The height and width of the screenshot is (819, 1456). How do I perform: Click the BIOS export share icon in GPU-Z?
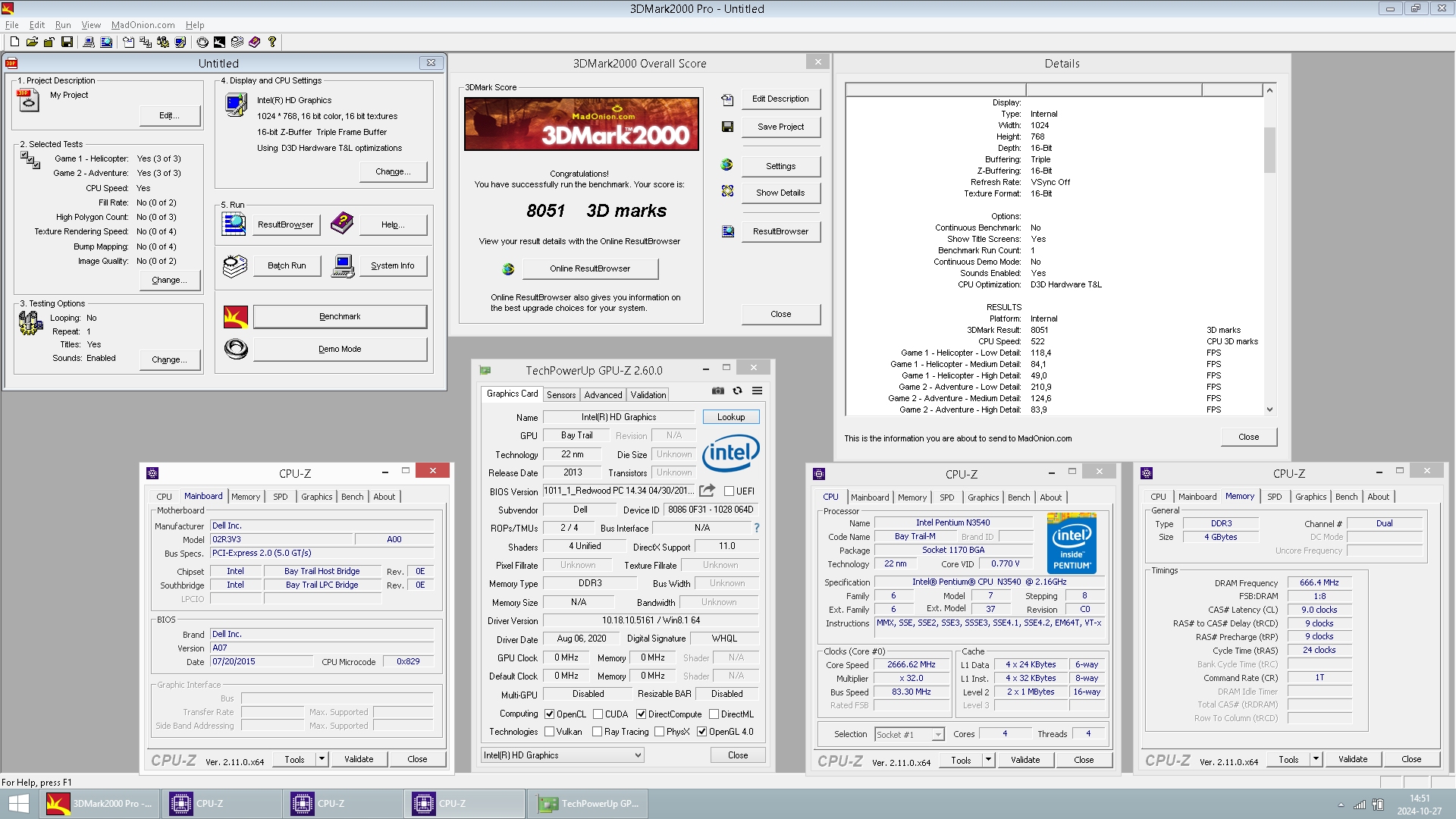[707, 491]
